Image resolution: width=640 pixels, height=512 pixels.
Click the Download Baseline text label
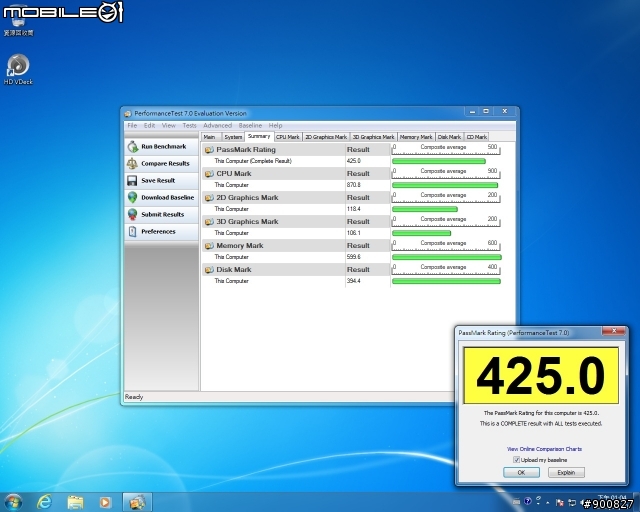[167, 198]
